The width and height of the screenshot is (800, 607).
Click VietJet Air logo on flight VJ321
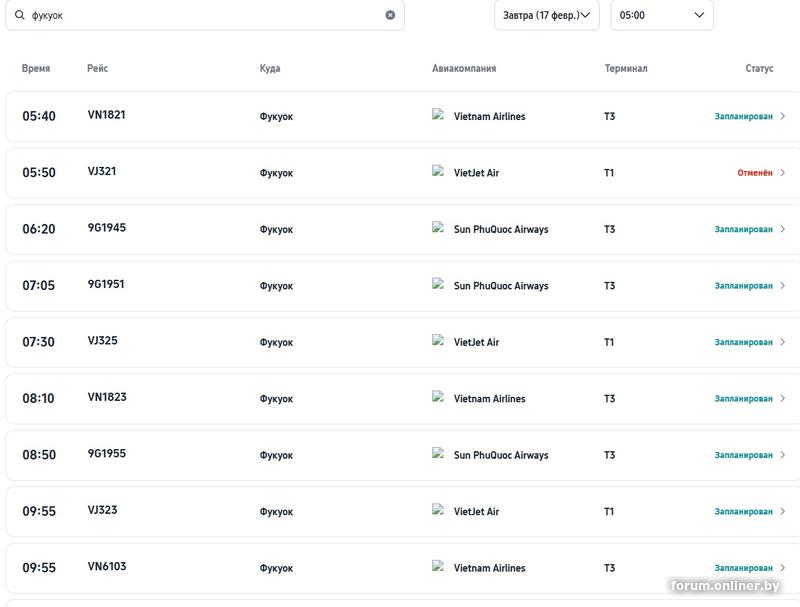(x=438, y=171)
